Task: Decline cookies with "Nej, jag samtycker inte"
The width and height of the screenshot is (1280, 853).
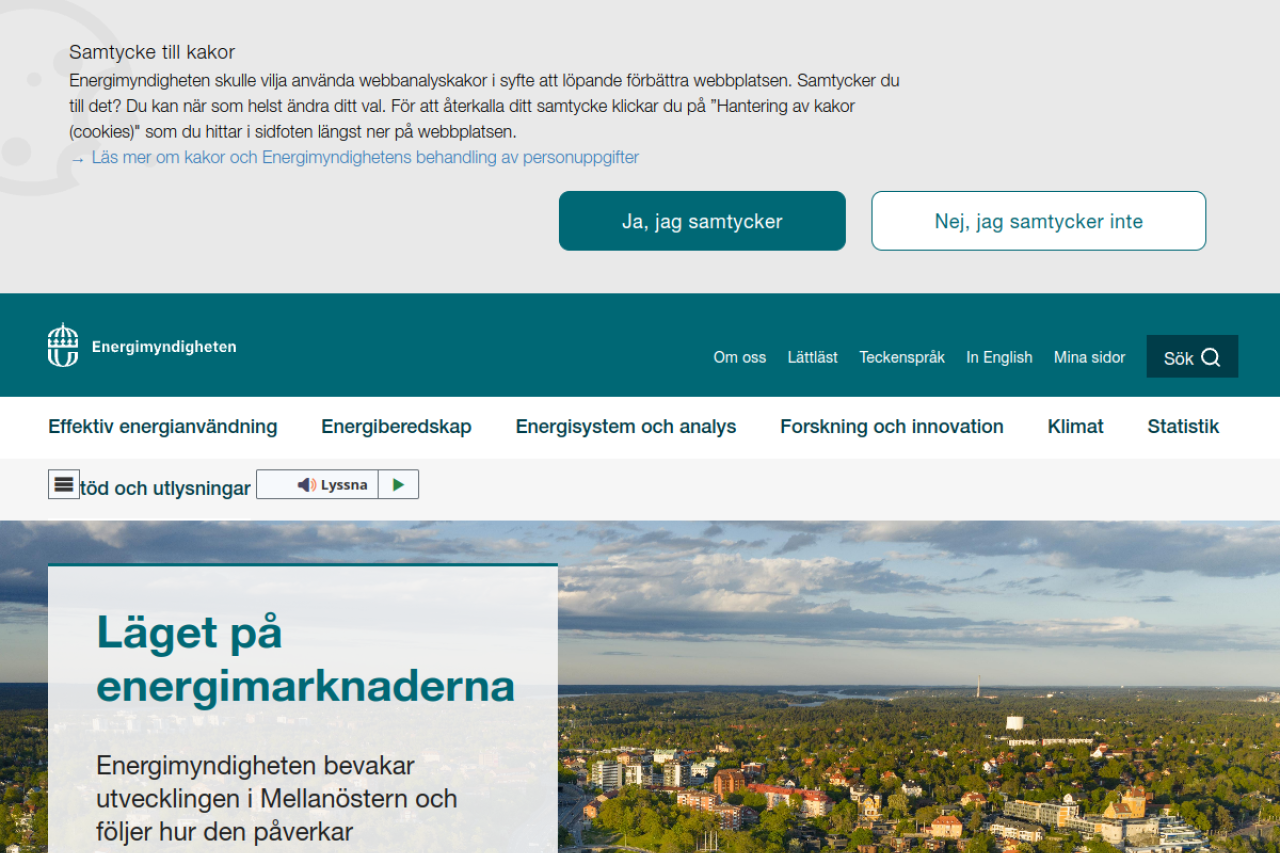Action: (x=1038, y=221)
